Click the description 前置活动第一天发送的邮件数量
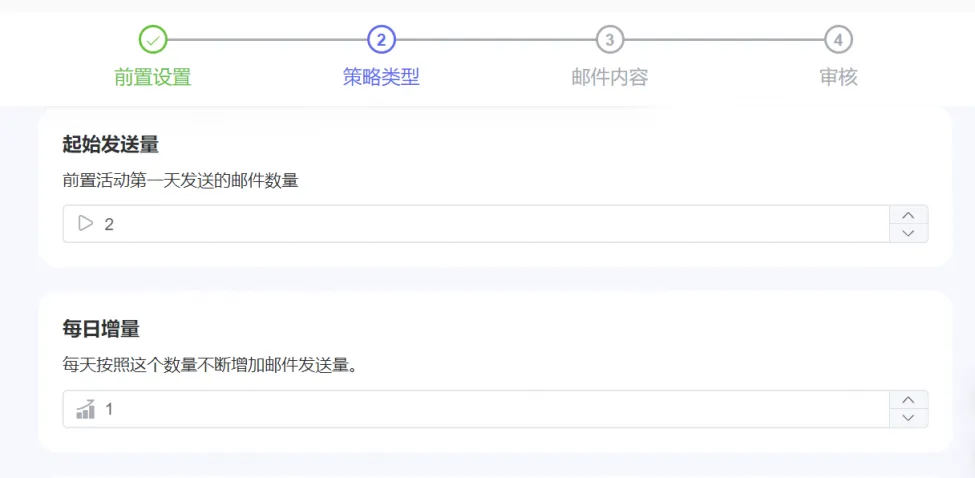975x478 pixels. 180,181
